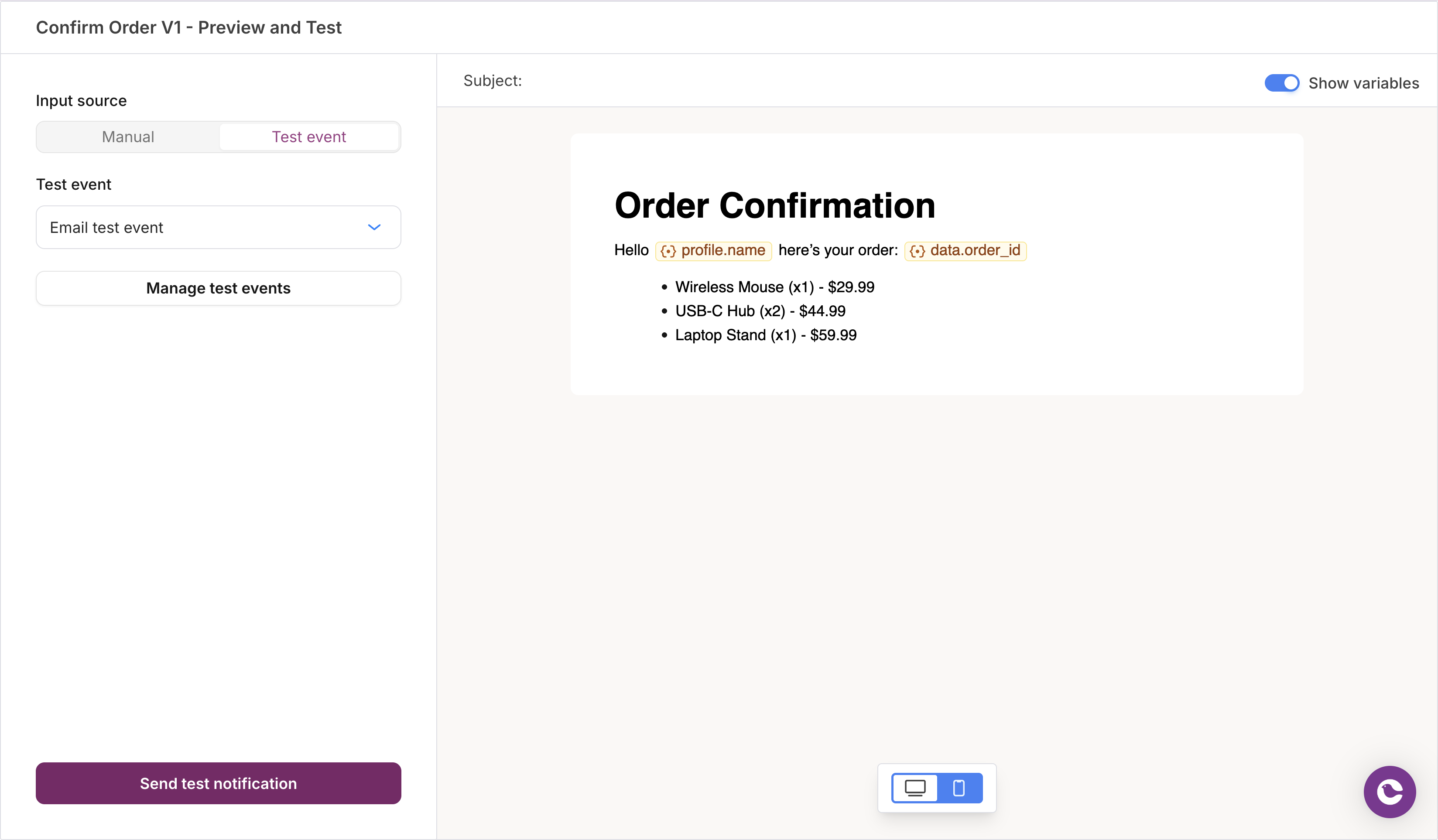Screen dimensions: 1438x840
Task: Click the profile.name variable tag
Action: [713, 251]
